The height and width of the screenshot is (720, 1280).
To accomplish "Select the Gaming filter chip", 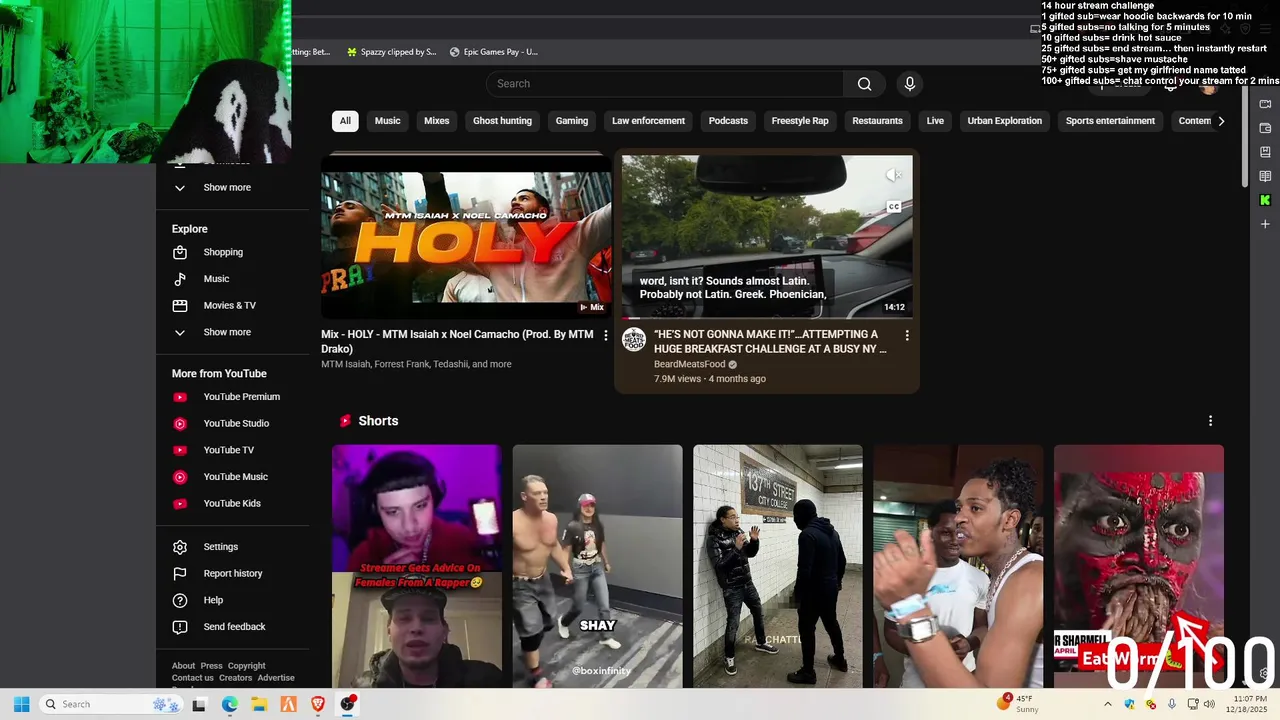I will tap(572, 121).
